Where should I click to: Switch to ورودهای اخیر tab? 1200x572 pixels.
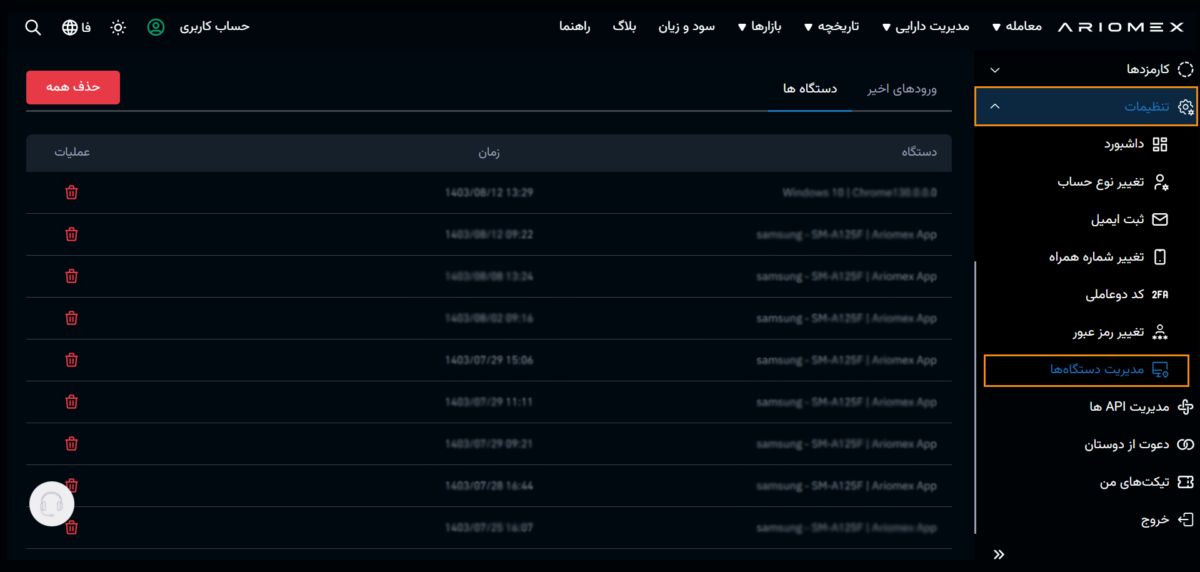click(902, 89)
